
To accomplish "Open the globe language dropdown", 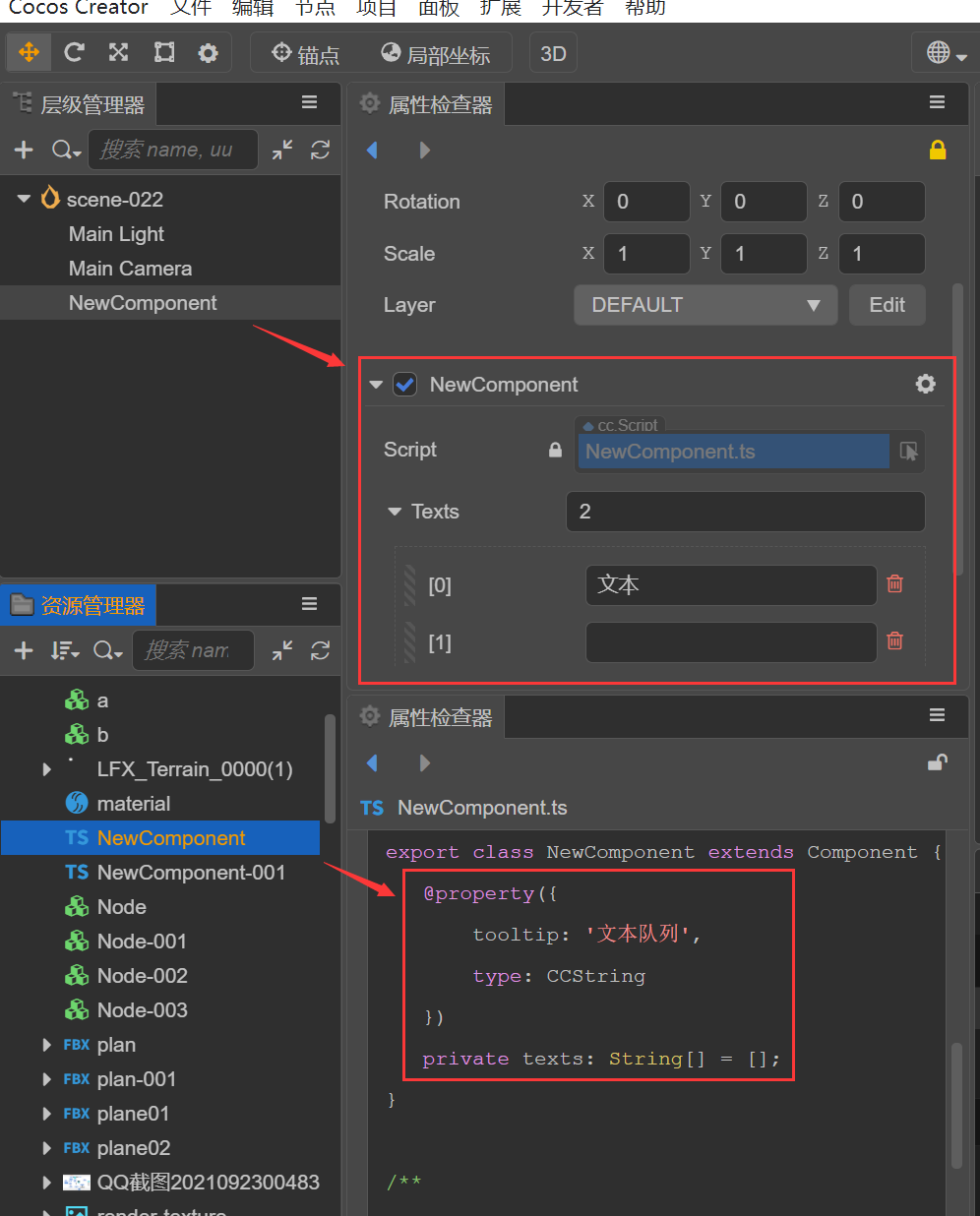I will 947,53.
